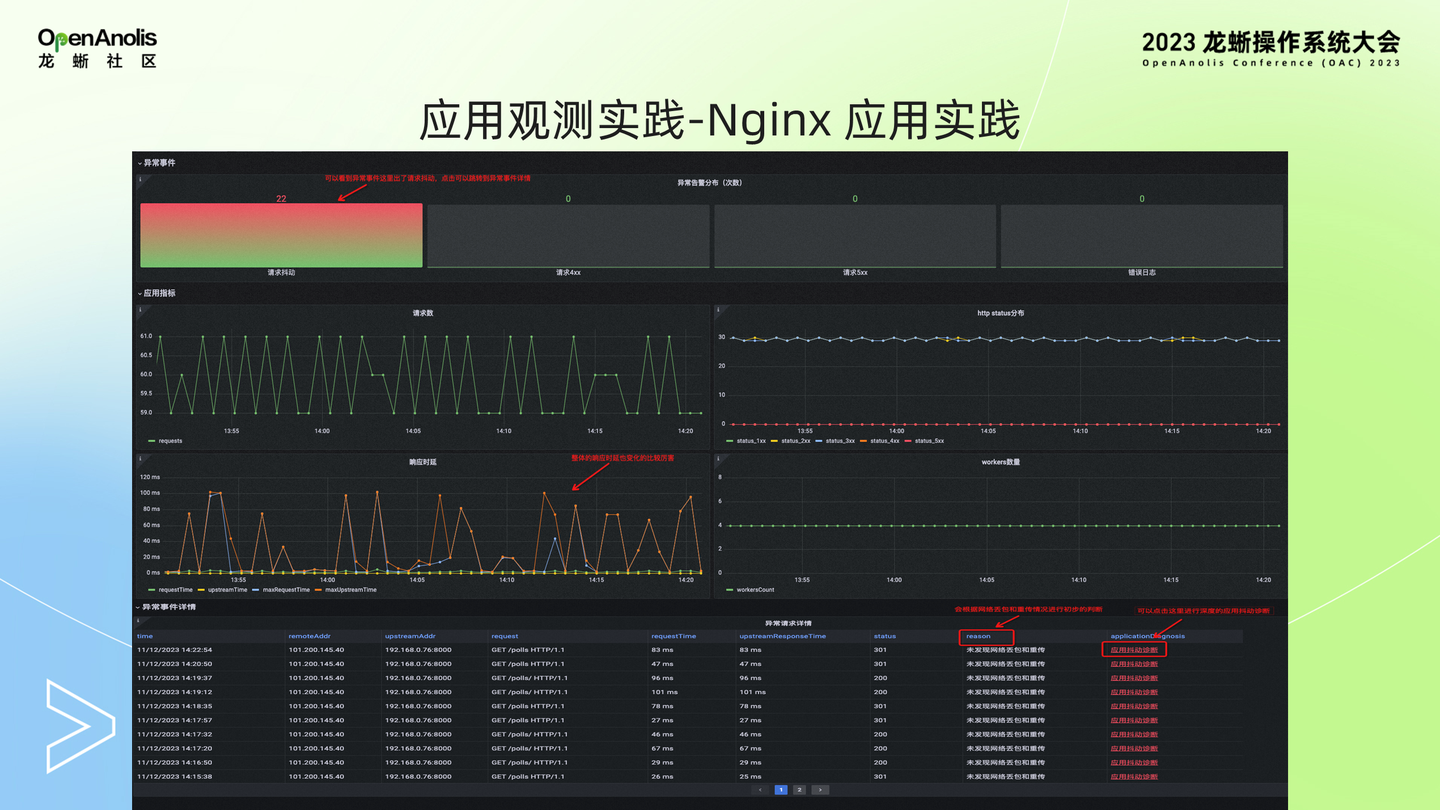Viewport: 1440px width, 810px height.
Task: Sort table by upstreamAddr column header
Action: [410, 636]
